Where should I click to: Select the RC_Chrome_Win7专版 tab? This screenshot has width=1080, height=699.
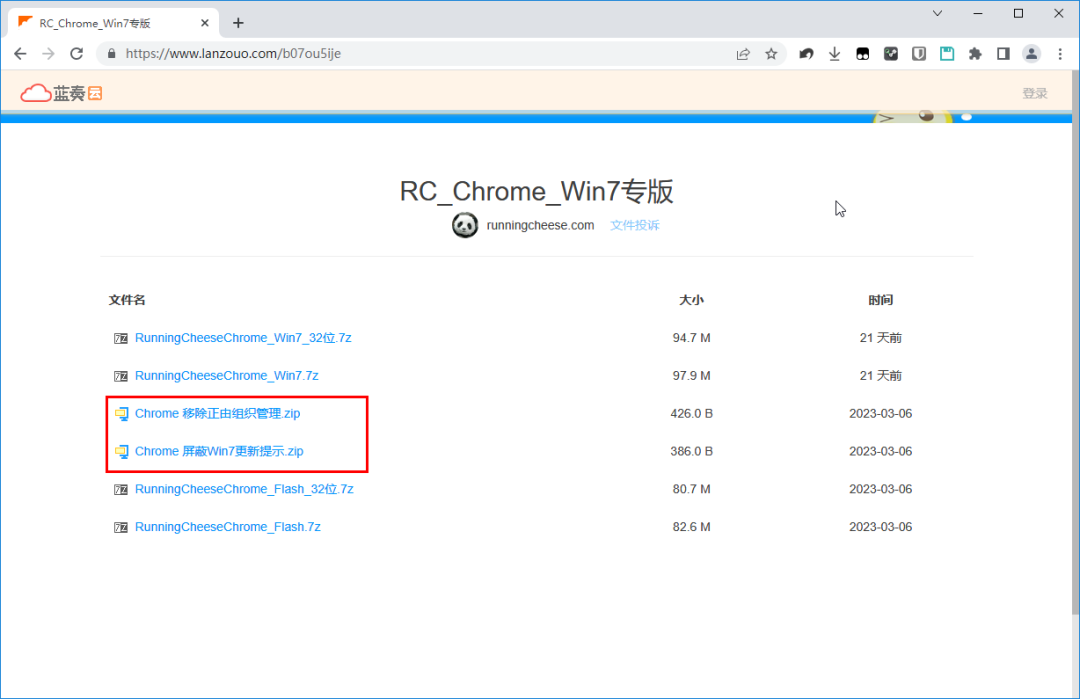pyautogui.click(x=114, y=23)
